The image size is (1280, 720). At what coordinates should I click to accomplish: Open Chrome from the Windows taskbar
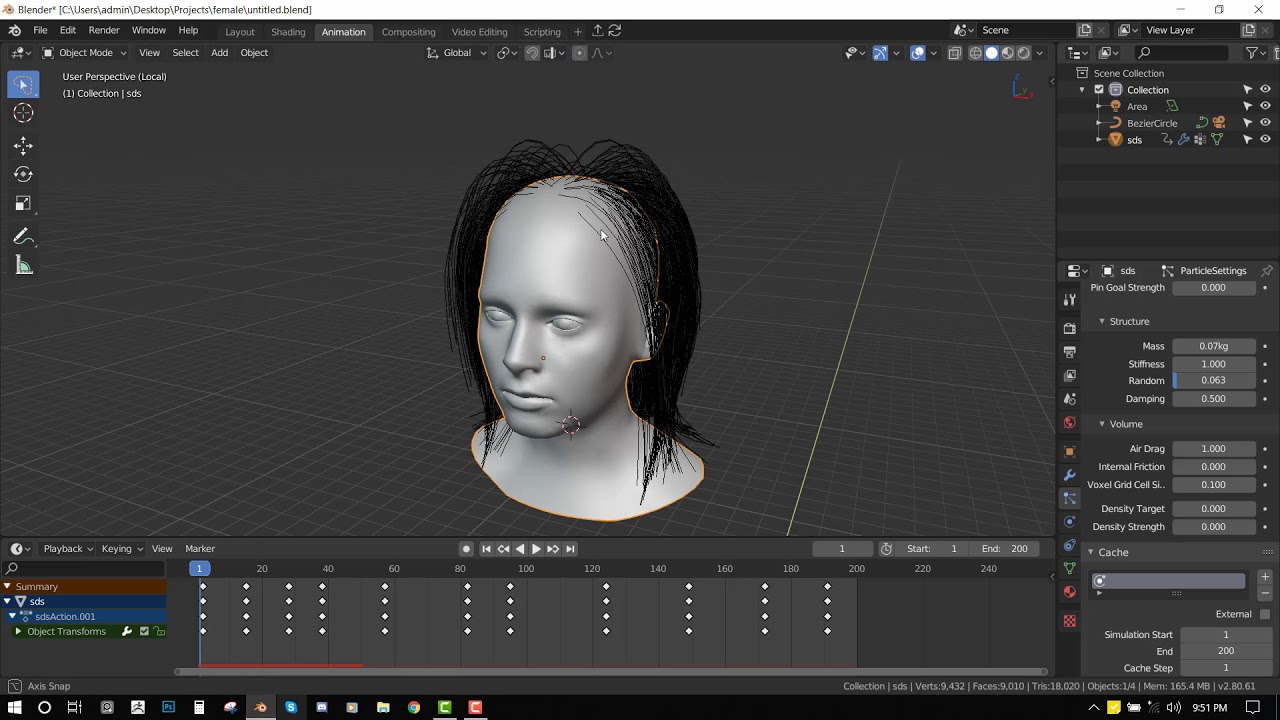tap(414, 708)
